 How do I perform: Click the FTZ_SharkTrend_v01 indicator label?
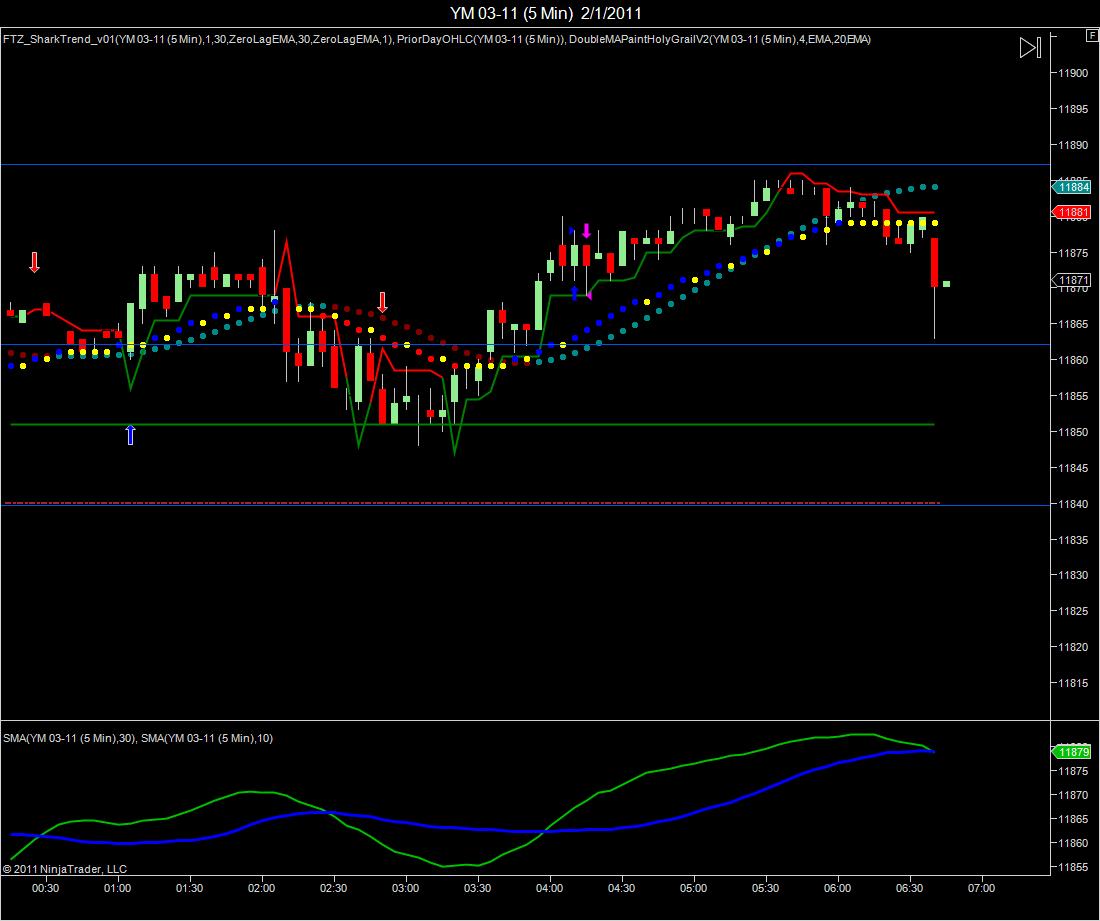click(x=199, y=39)
